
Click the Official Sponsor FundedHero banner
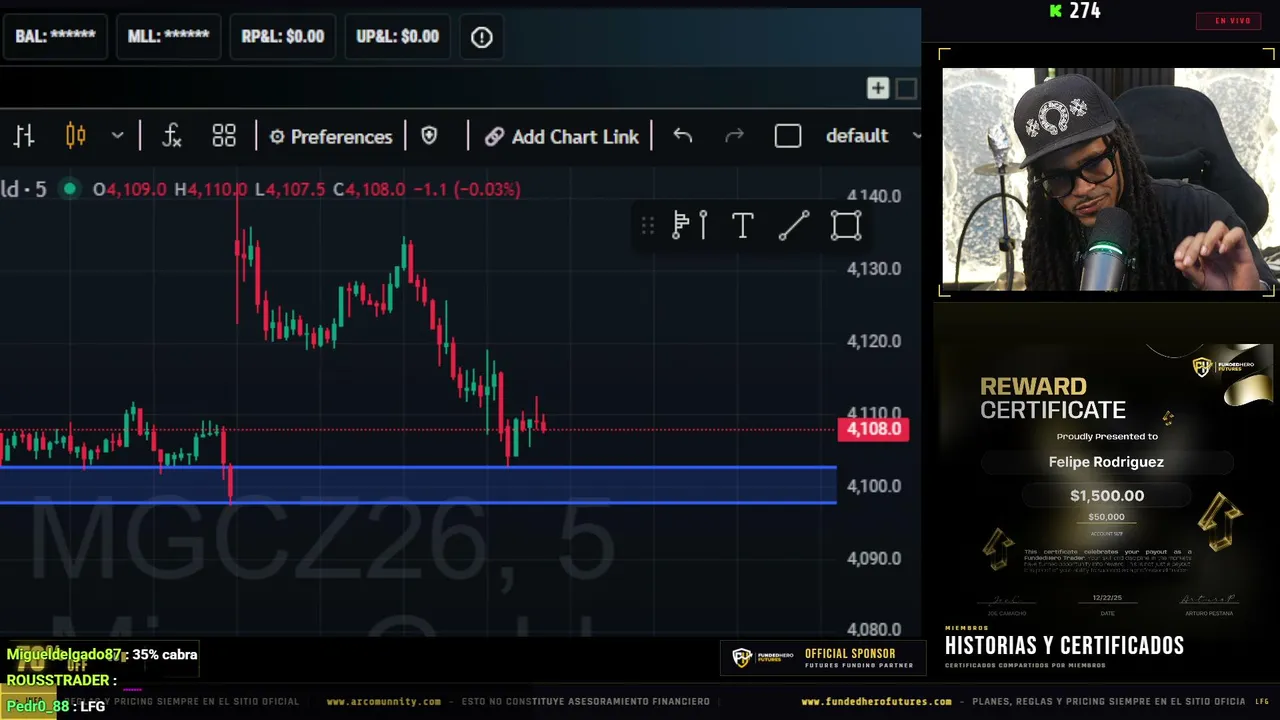pyautogui.click(x=823, y=658)
